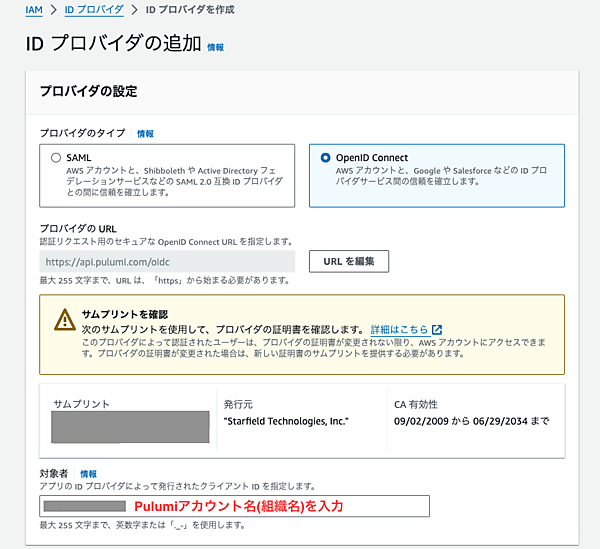Open the 詳細はこちら link
The image size is (600, 549).
click(x=399, y=329)
